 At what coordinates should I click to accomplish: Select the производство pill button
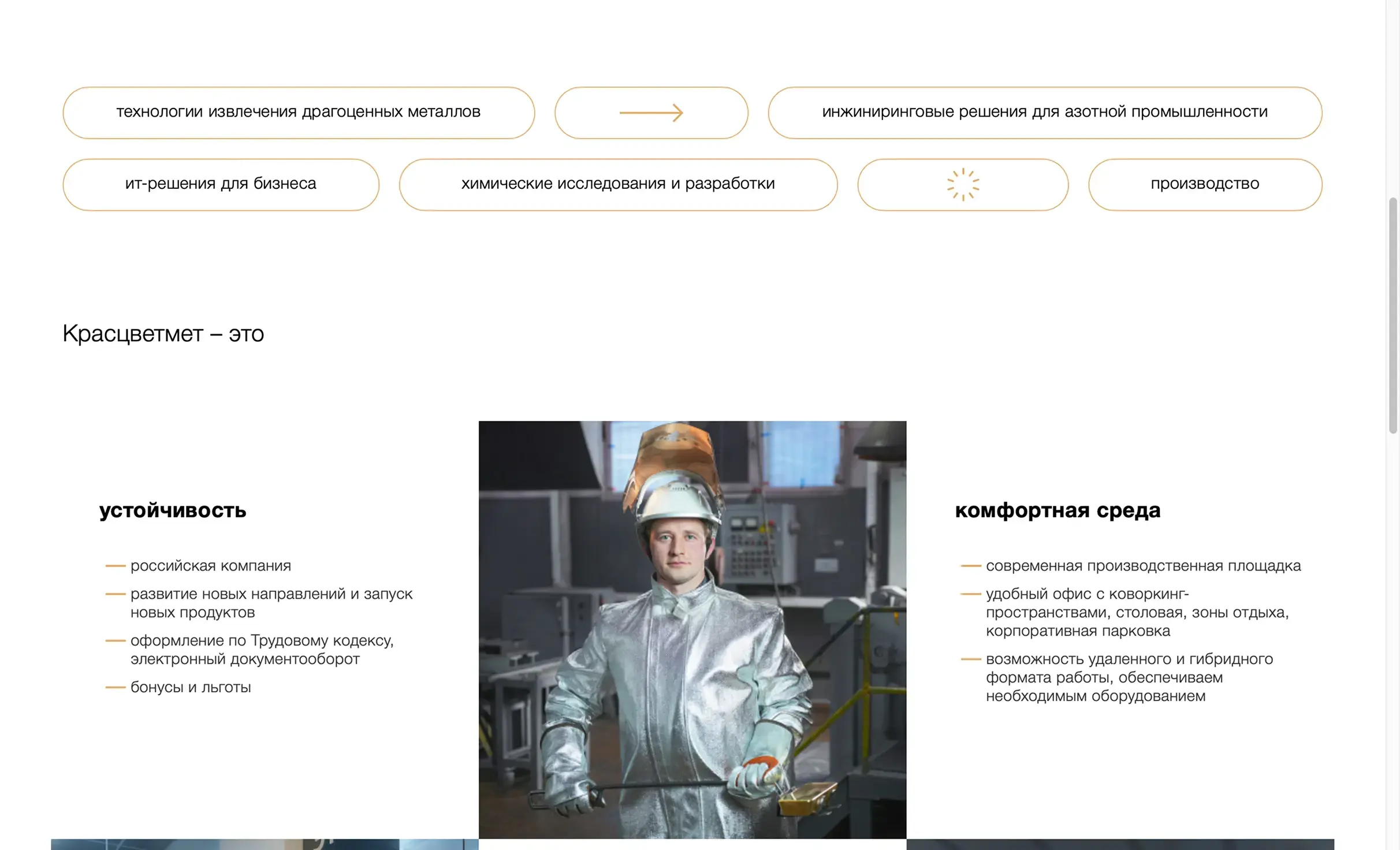click(1205, 185)
